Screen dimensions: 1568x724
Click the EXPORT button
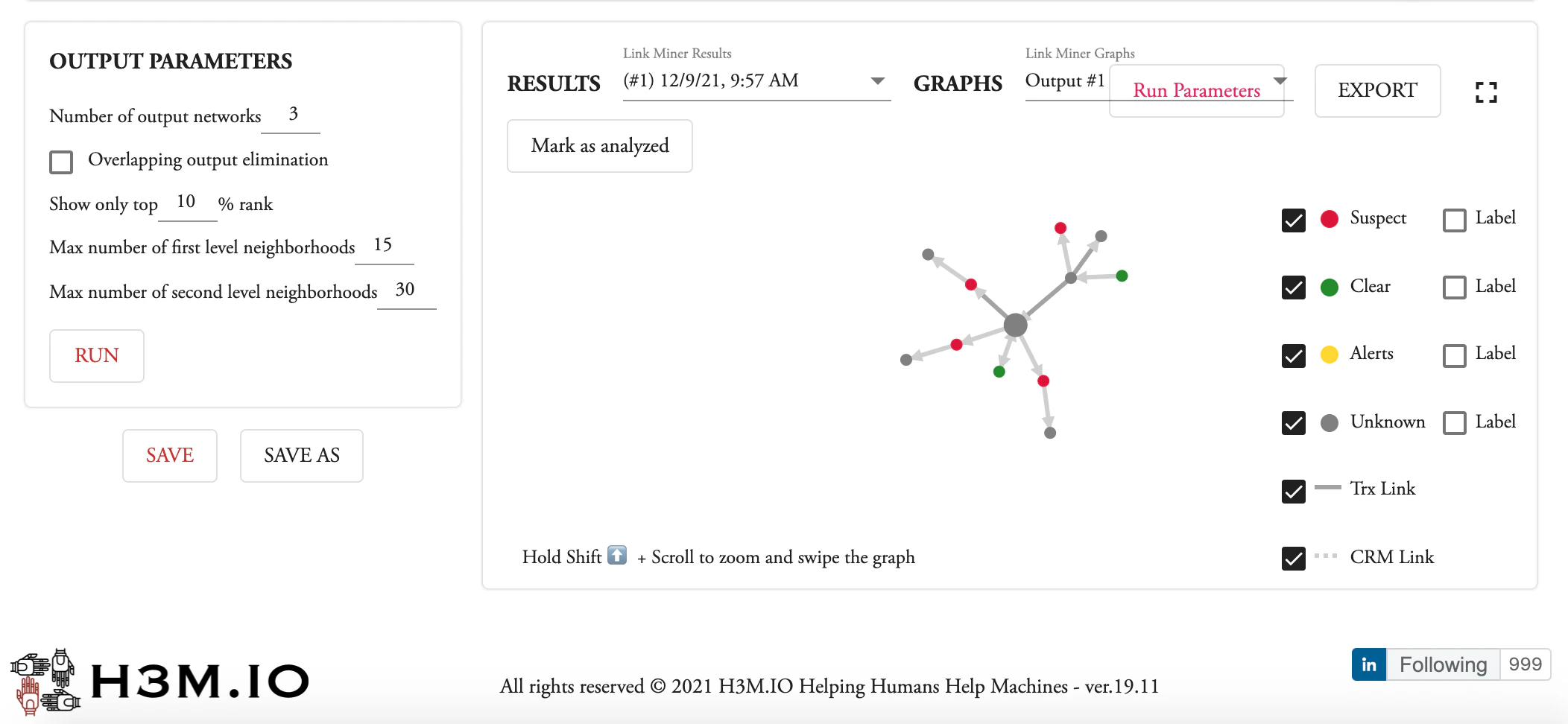pyautogui.click(x=1377, y=91)
